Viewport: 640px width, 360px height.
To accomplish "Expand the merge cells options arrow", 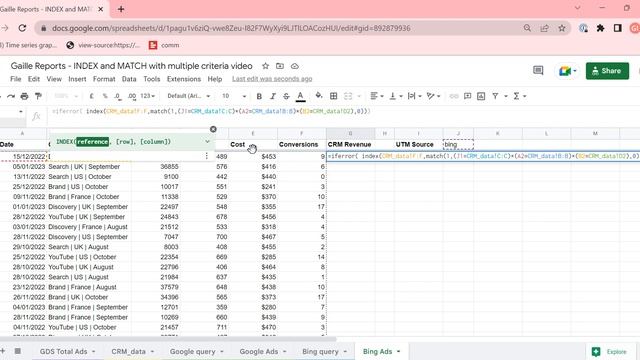I will 359,96.
